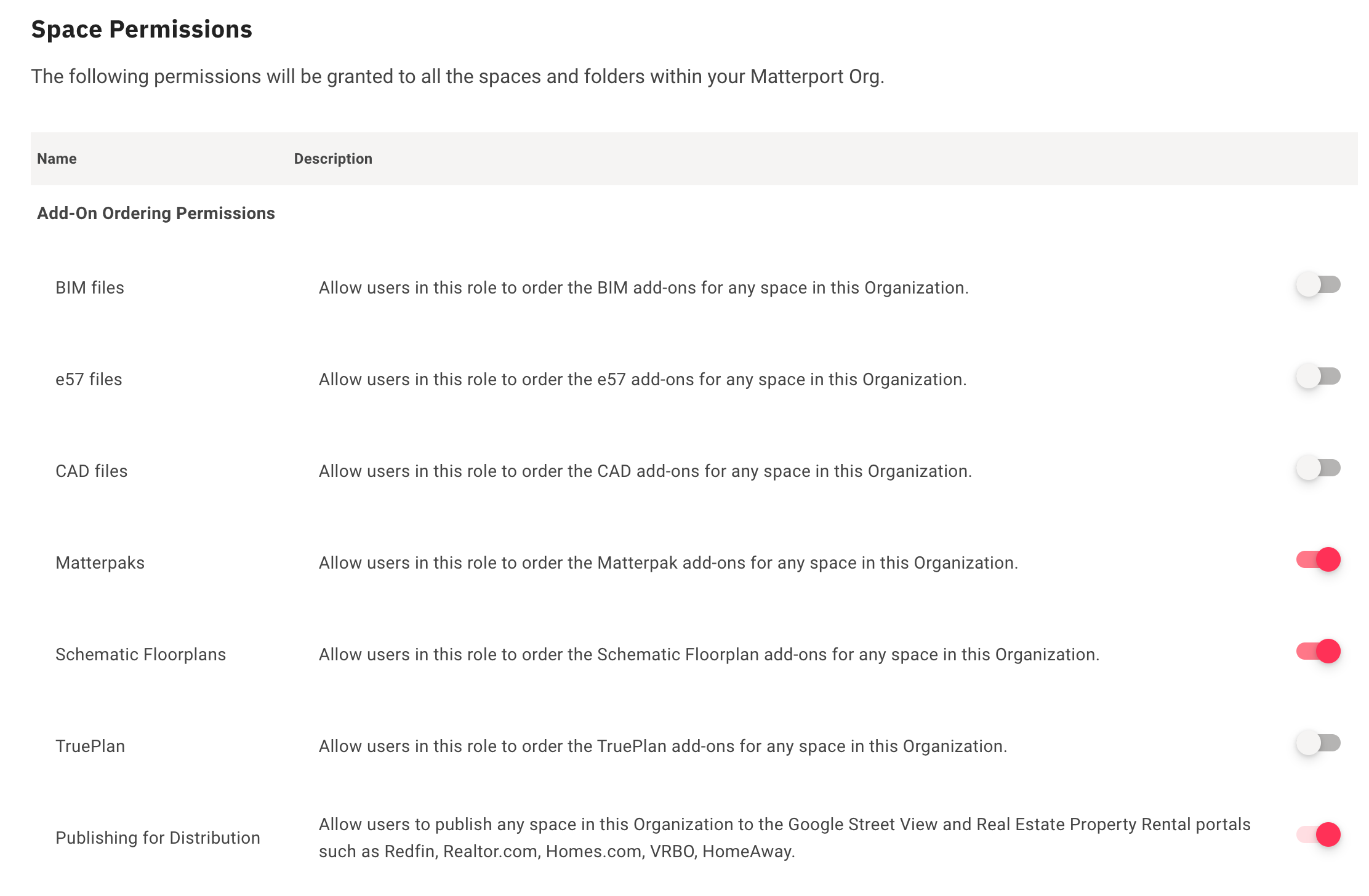
Task: Select the e57 files row label
Action: pos(89,378)
